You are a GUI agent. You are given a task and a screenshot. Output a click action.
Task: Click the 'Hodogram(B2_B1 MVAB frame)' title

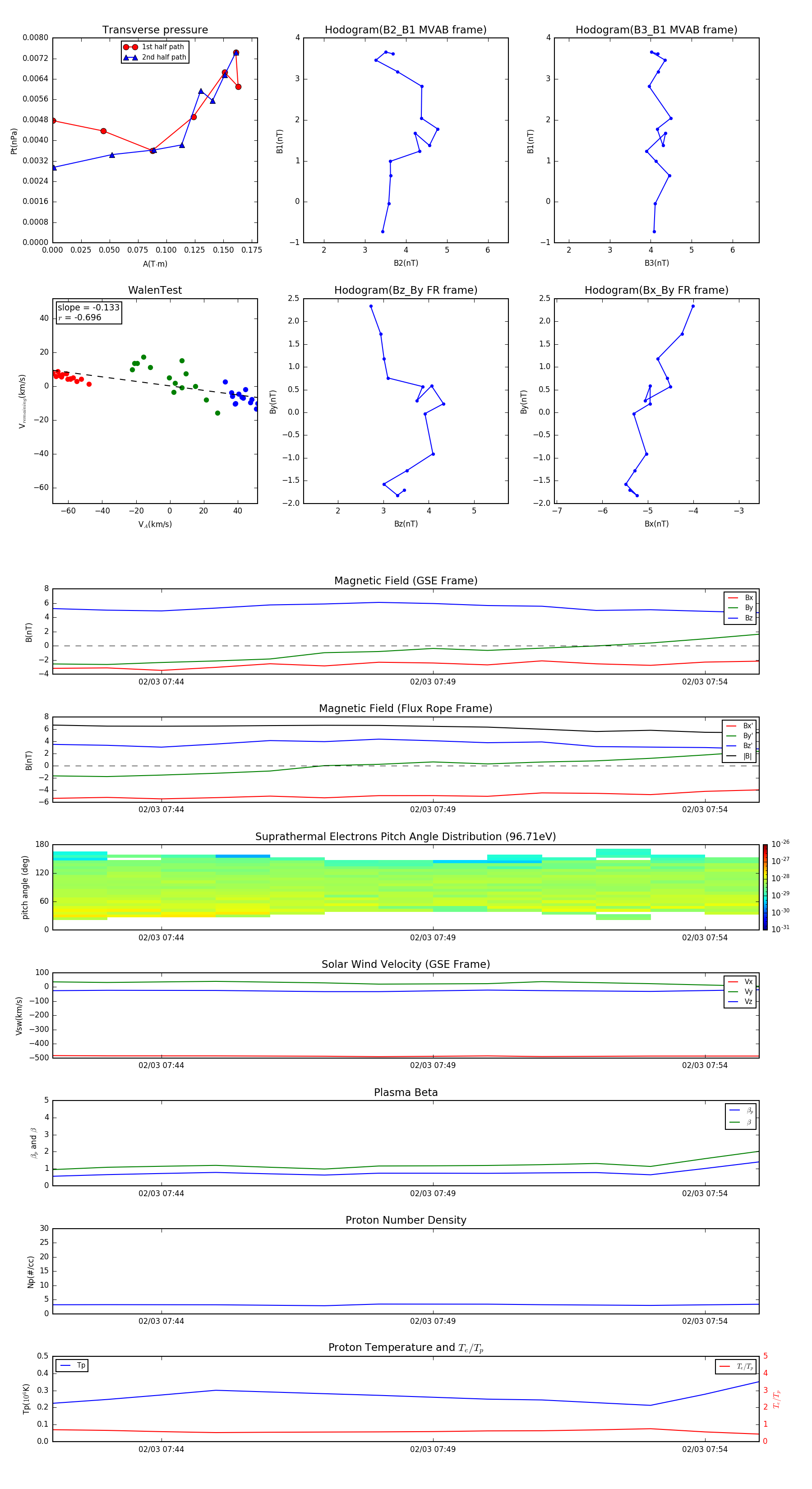pos(406,30)
